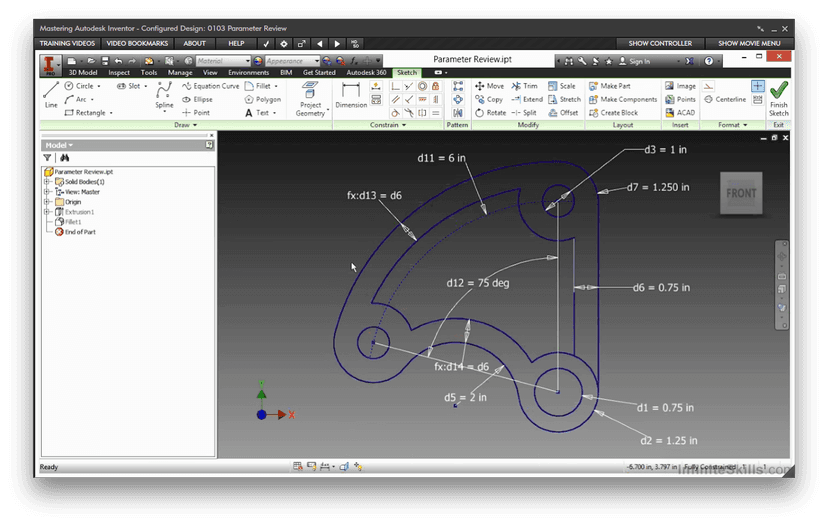Click the browser filter funnel icon
This screenshot has width=828, height=525.
pyautogui.click(x=47, y=157)
